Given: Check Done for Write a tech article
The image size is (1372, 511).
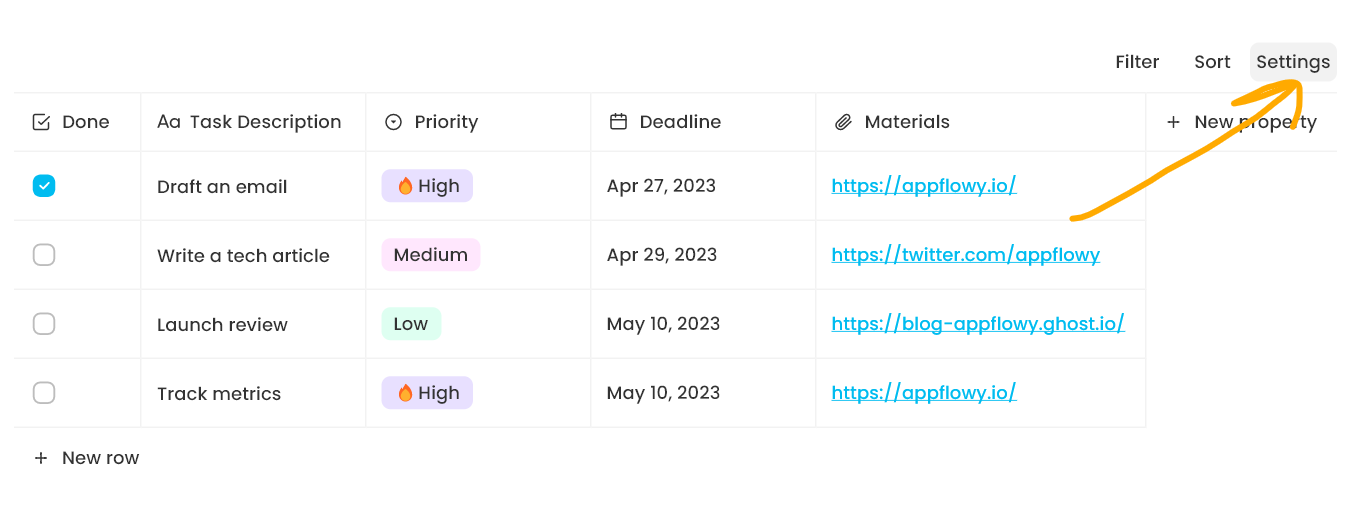Looking at the screenshot, I should click(x=44, y=255).
